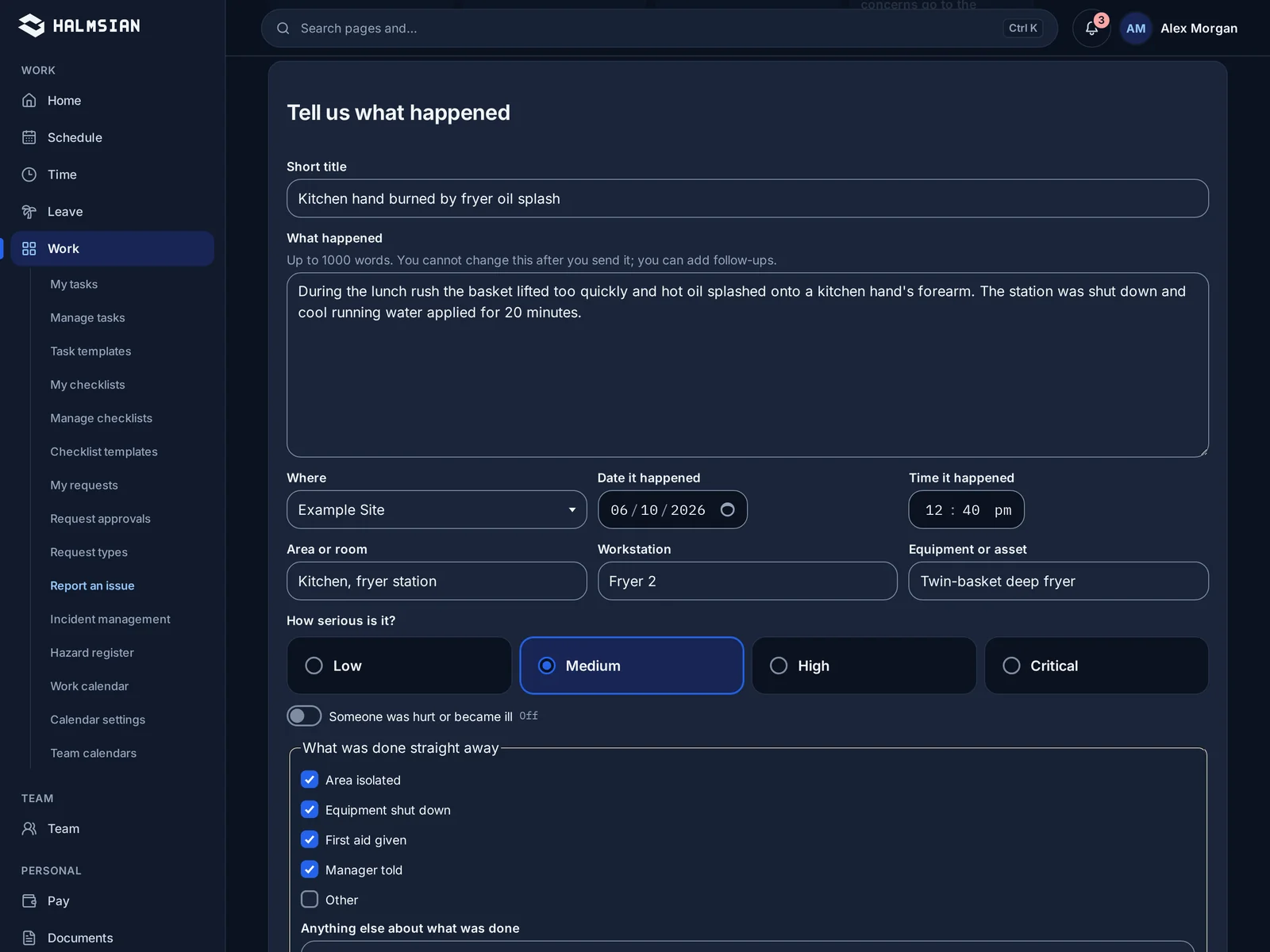This screenshot has width=1270, height=952.
Task: Open the Where site dropdown
Action: click(x=437, y=509)
